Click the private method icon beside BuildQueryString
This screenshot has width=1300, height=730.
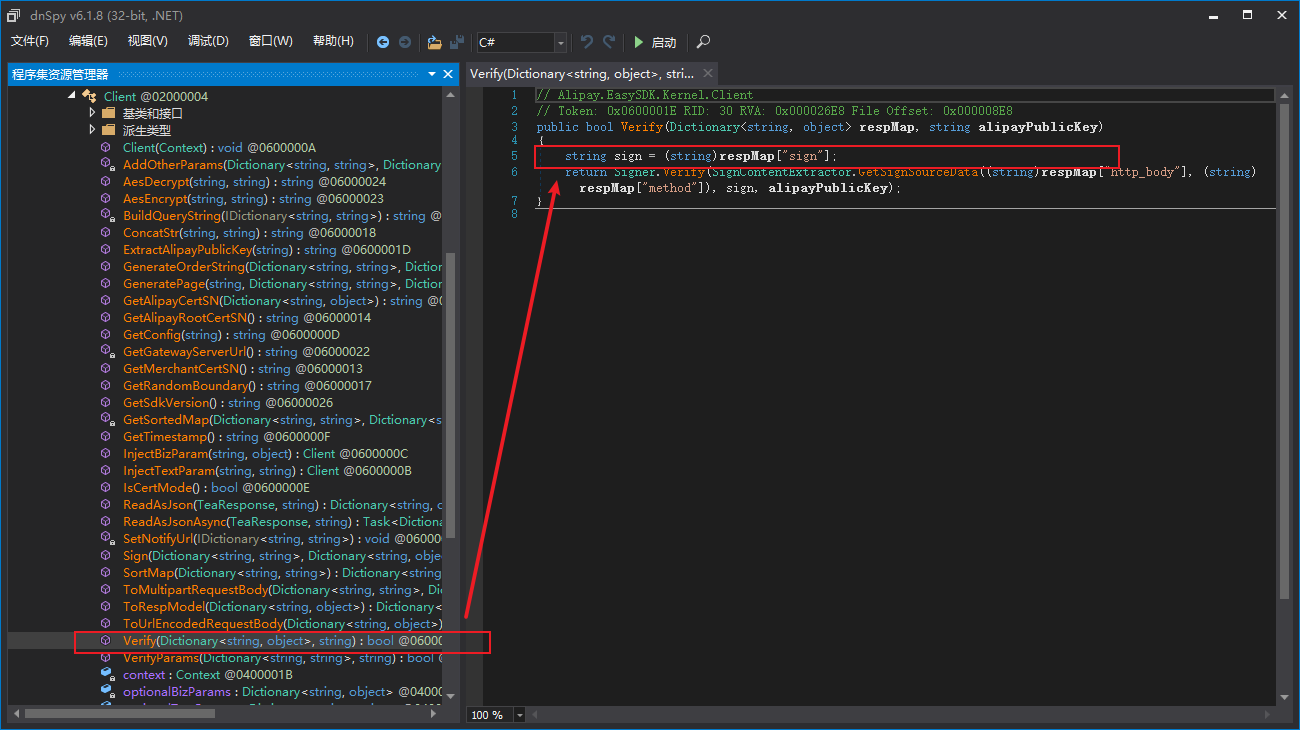tap(106, 215)
